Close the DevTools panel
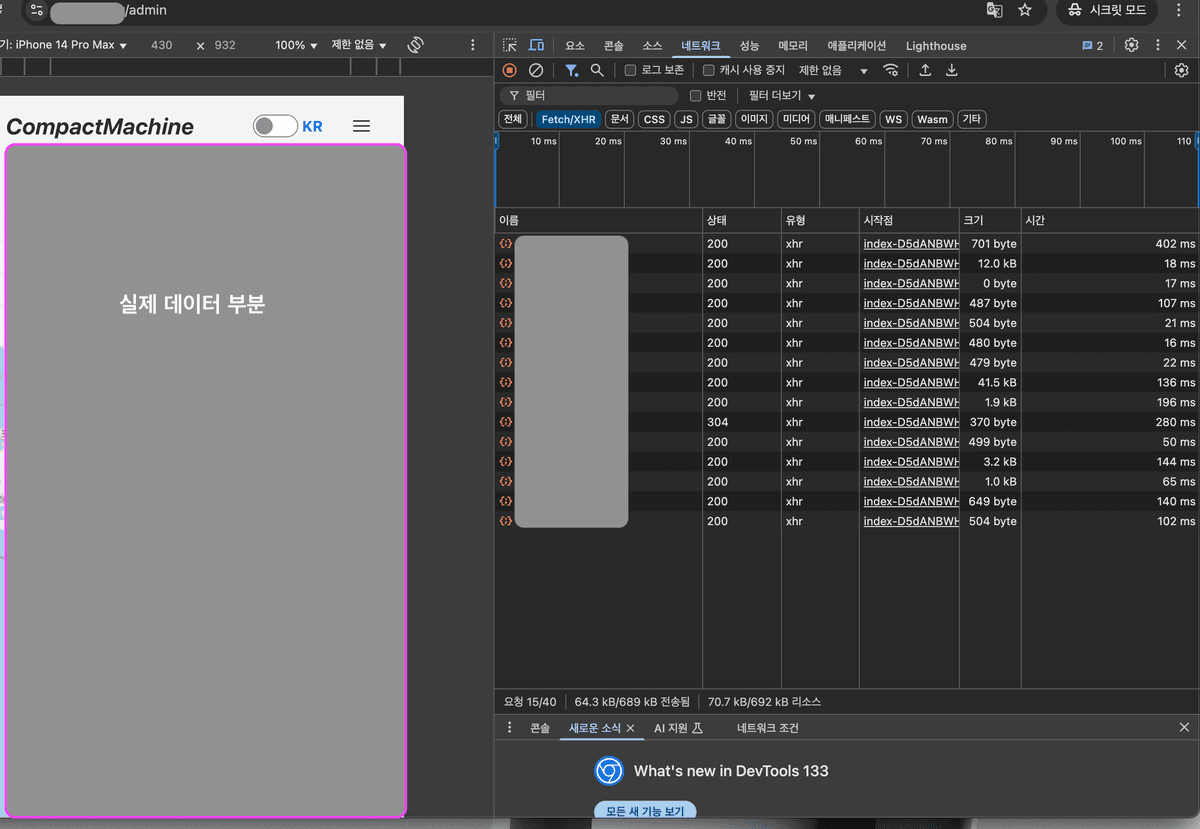 [x=1181, y=45]
